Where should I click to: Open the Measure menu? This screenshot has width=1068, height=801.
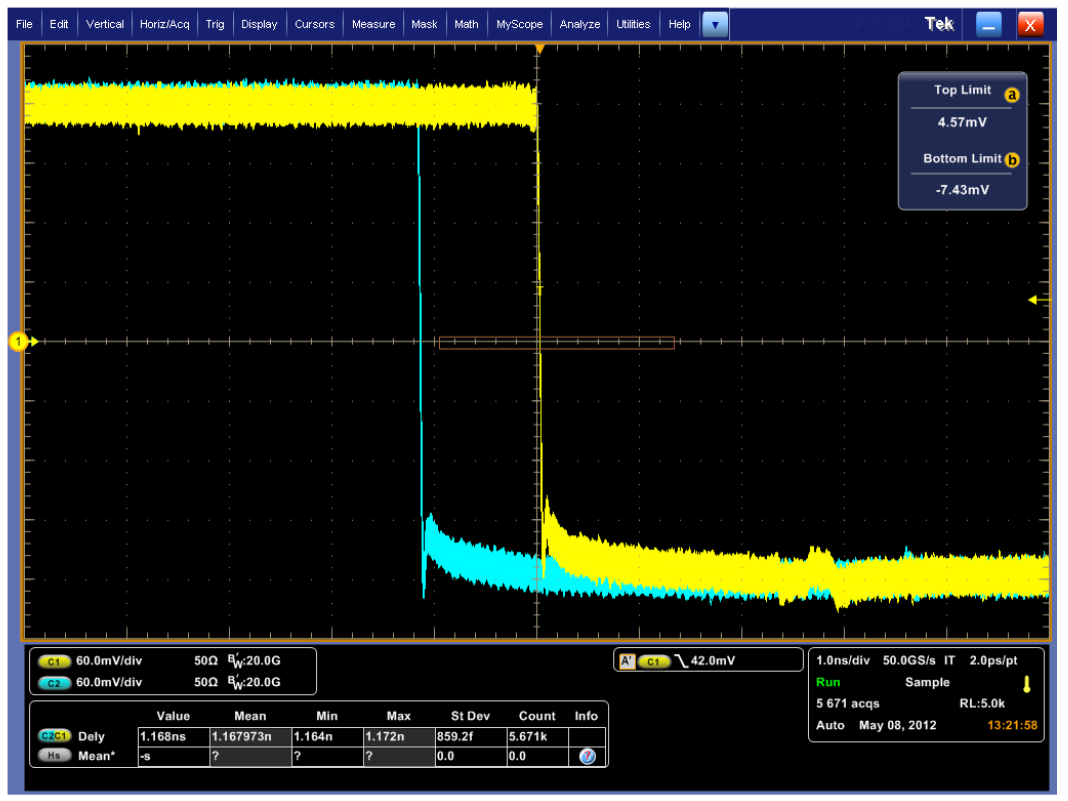coord(373,24)
